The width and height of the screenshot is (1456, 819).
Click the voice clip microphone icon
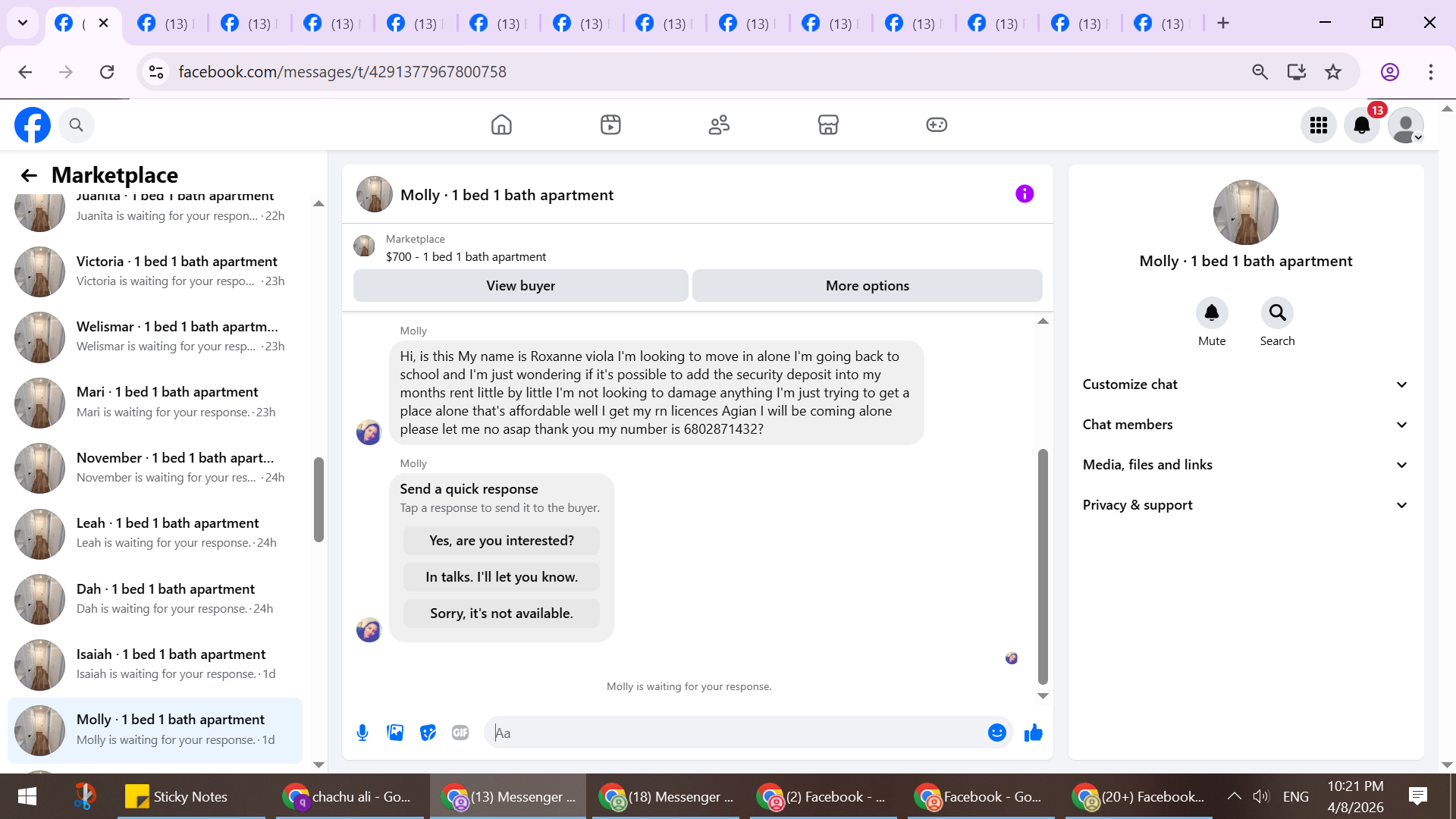pyautogui.click(x=362, y=733)
